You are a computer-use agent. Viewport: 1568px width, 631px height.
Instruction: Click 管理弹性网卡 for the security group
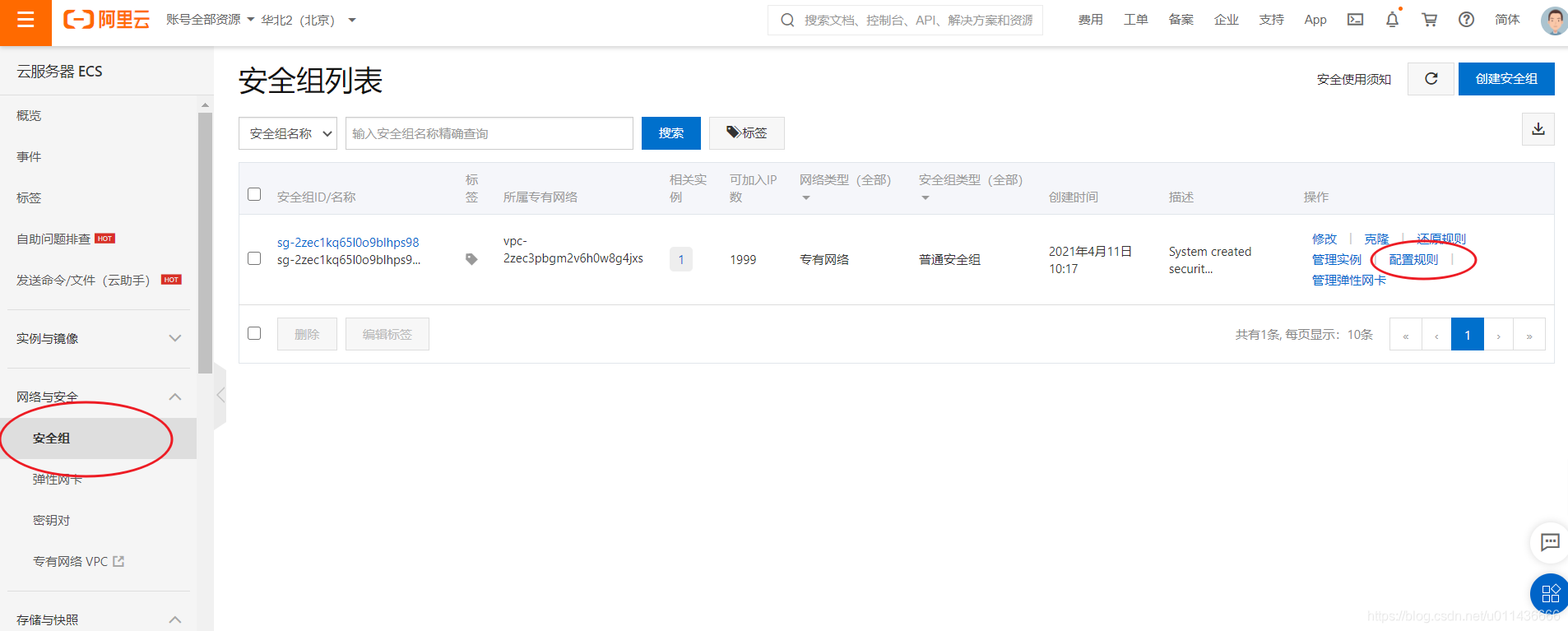click(x=1349, y=280)
